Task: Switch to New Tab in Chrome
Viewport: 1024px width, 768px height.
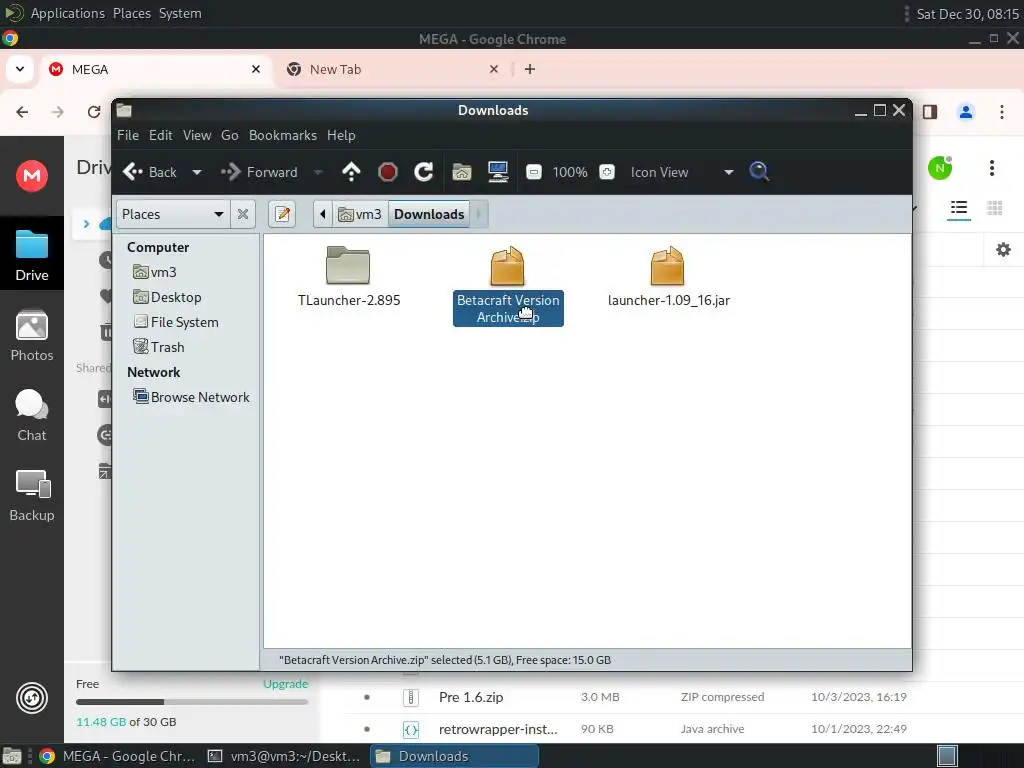Action: point(392,69)
